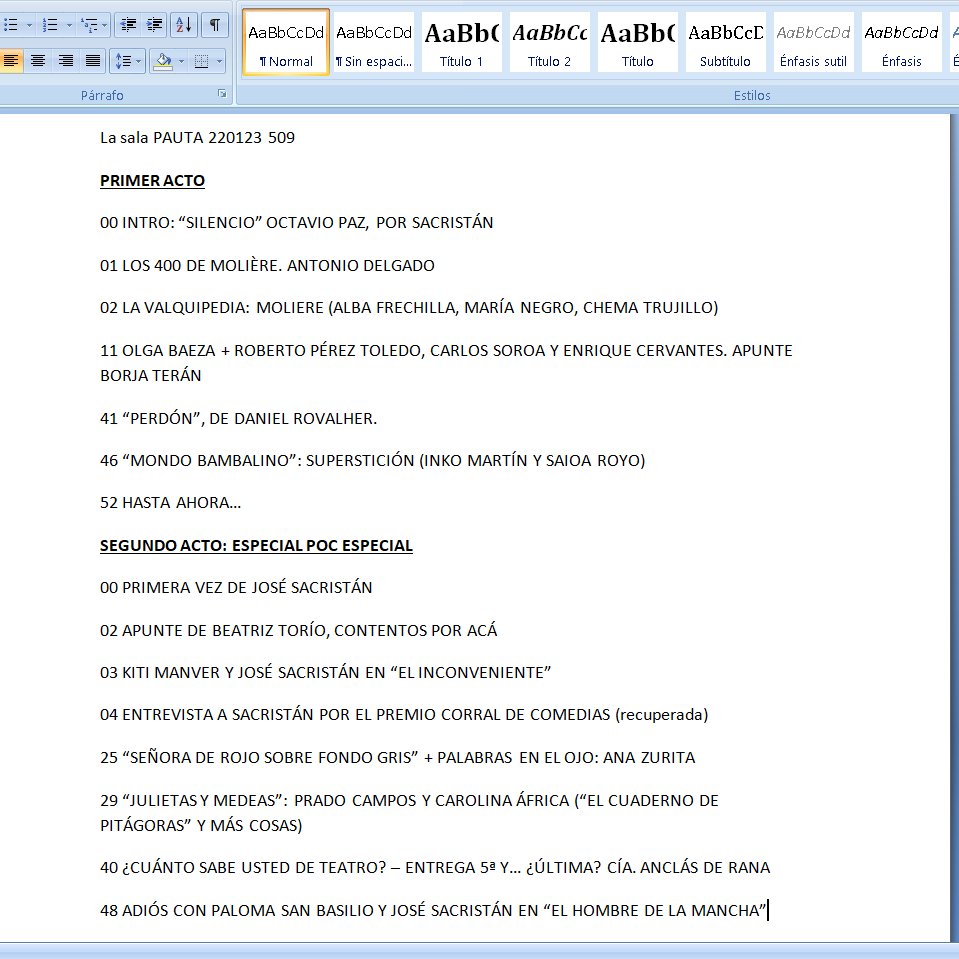
Task: Click the line '29 “JULIETAS Y MEDEAS”'
Action: [409, 801]
